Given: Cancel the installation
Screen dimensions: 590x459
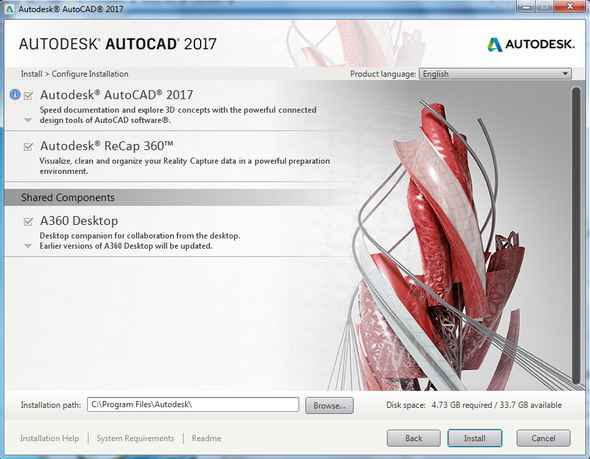Looking at the screenshot, I should [x=543, y=438].
